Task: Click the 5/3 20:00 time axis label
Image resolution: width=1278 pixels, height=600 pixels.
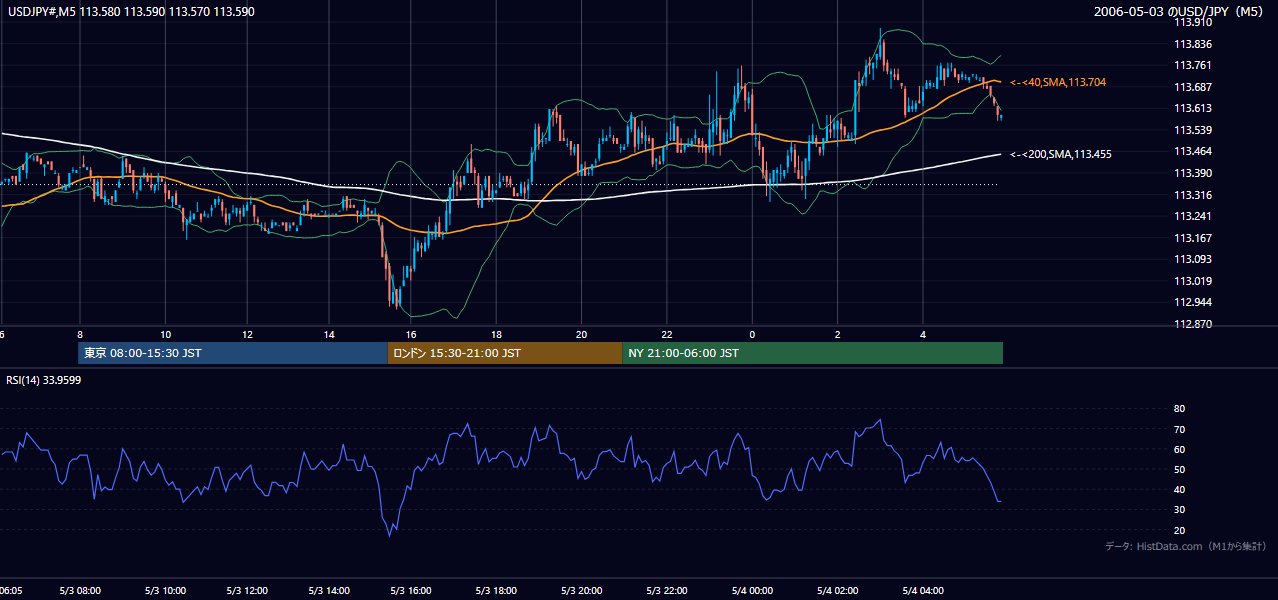Action: (x=580, y=591)
